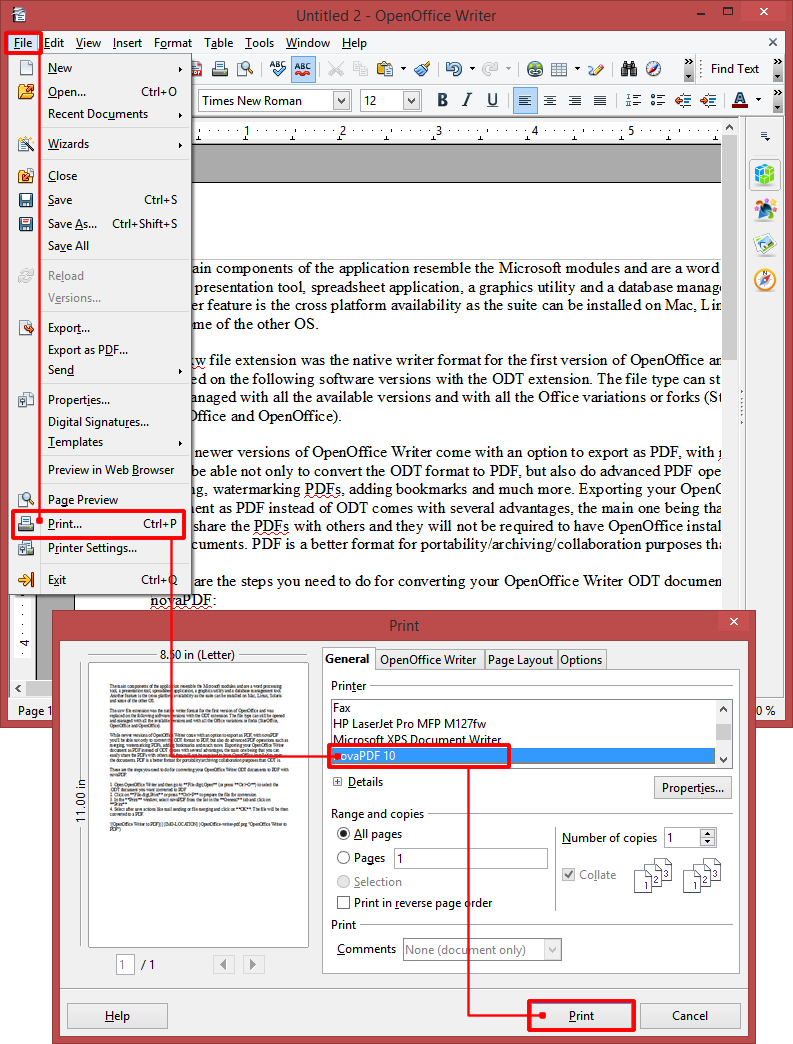
Task: Toggle Bold formatting
Action: (x=442, y=101)
